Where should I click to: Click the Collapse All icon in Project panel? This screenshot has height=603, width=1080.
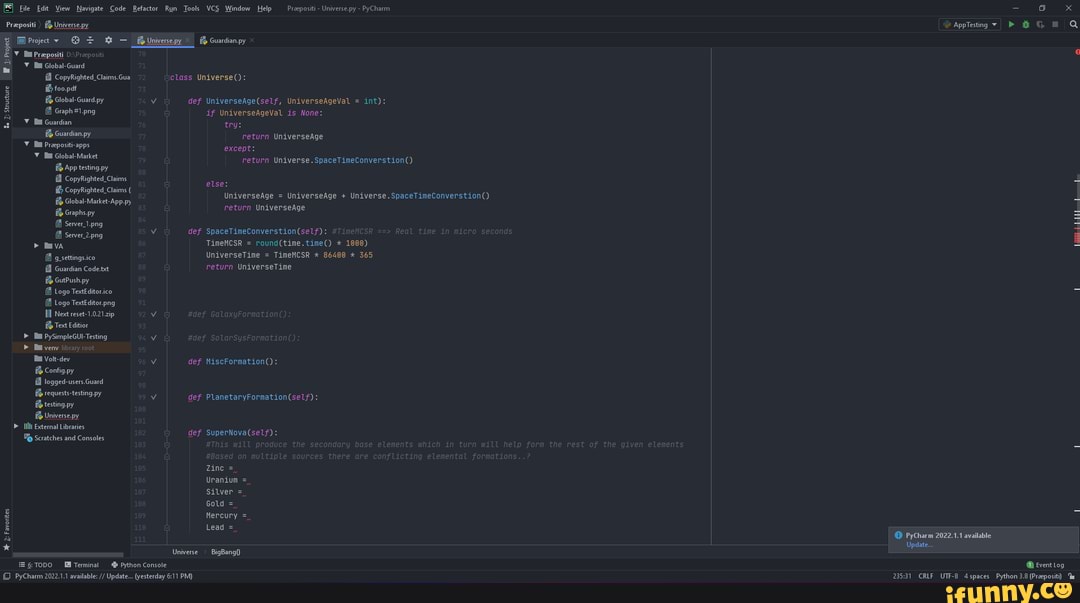coord(90,41)
